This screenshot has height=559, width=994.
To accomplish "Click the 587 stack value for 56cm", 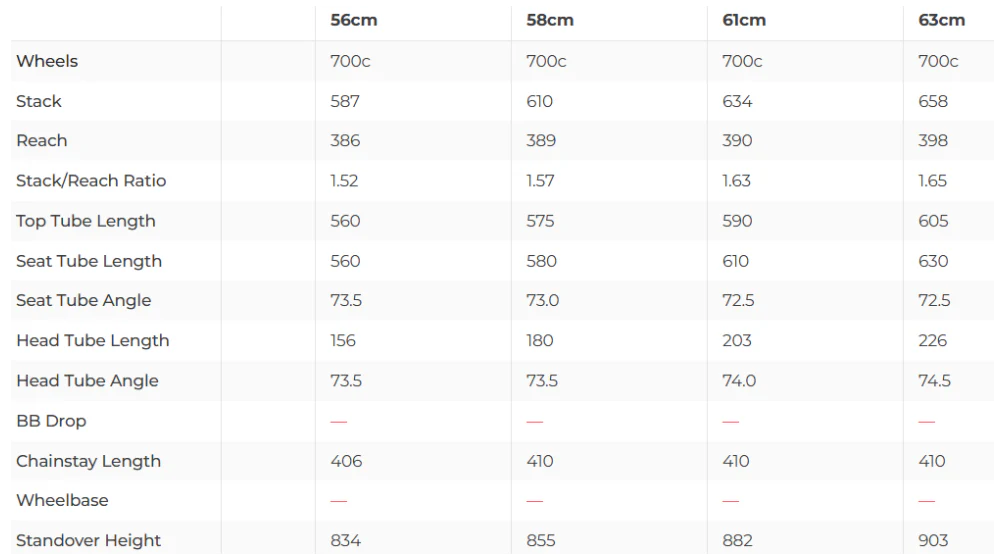I will point(345,101).
